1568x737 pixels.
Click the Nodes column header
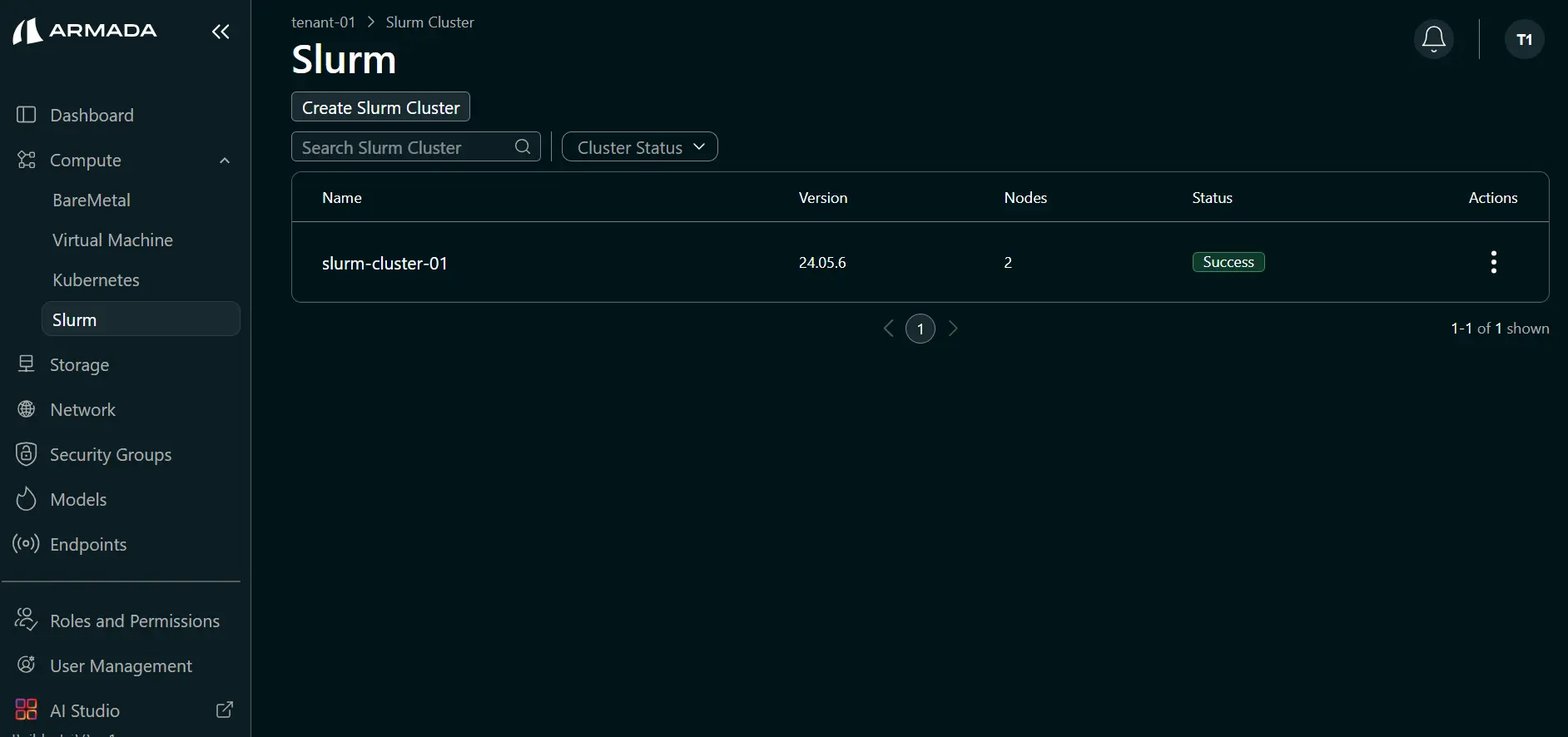tap(1025, 197)
